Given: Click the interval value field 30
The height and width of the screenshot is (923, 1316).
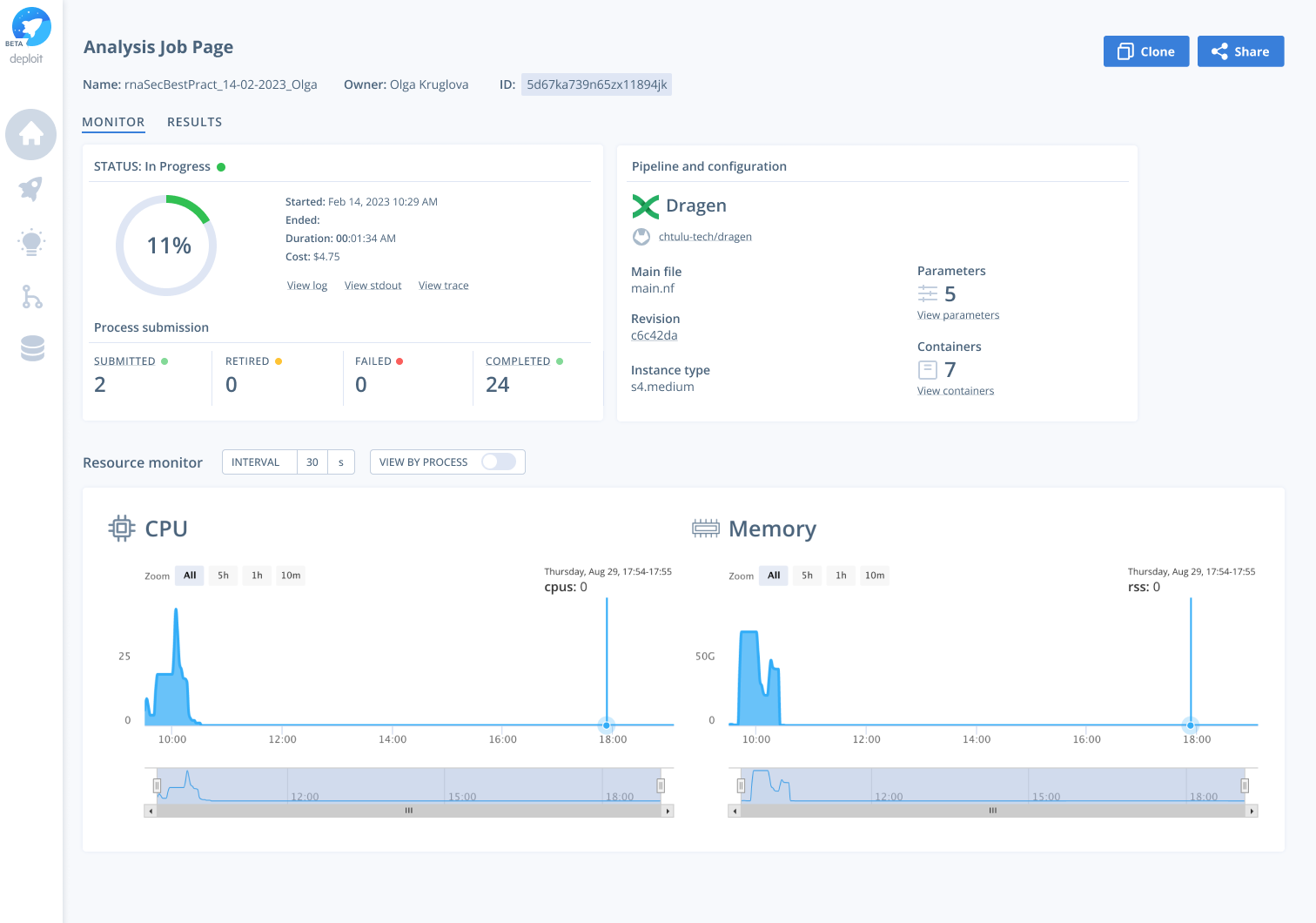Looking at the screenshot, I should point(312,462).
